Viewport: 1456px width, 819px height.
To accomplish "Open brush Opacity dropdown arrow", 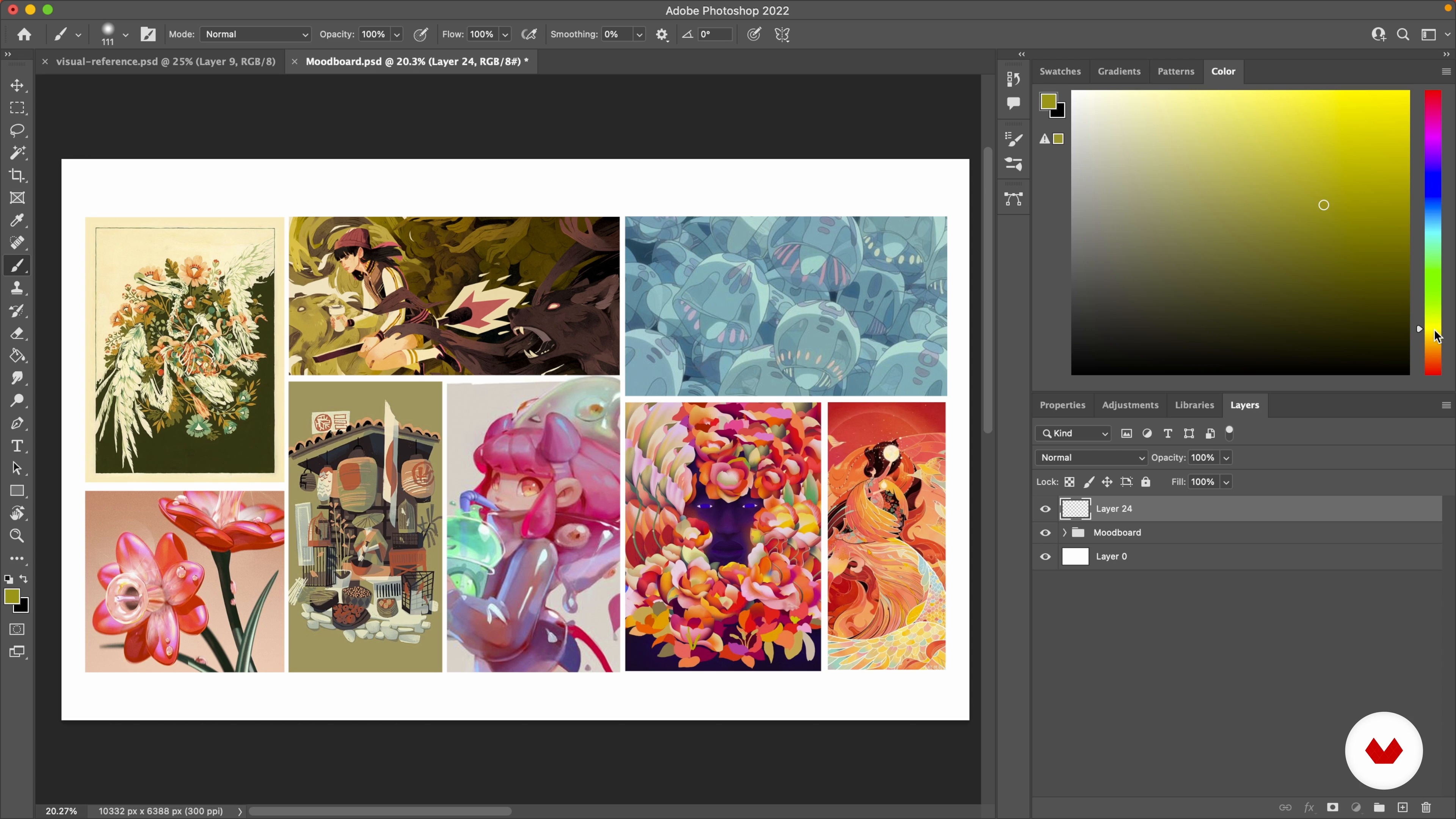I will click(397, 35).
